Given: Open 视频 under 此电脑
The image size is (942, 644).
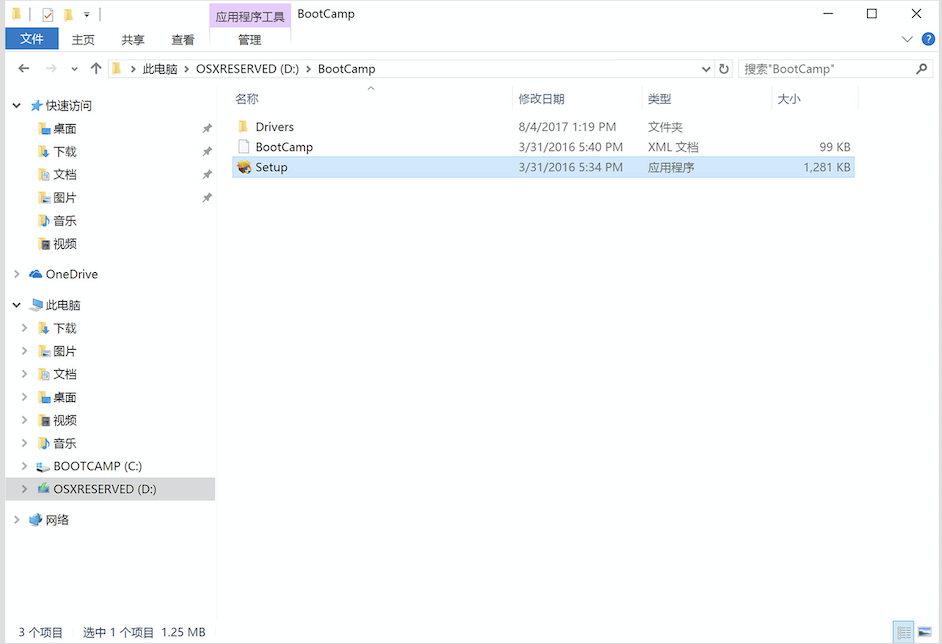Looking at the screenshot, I should click(x=65, y=420).
